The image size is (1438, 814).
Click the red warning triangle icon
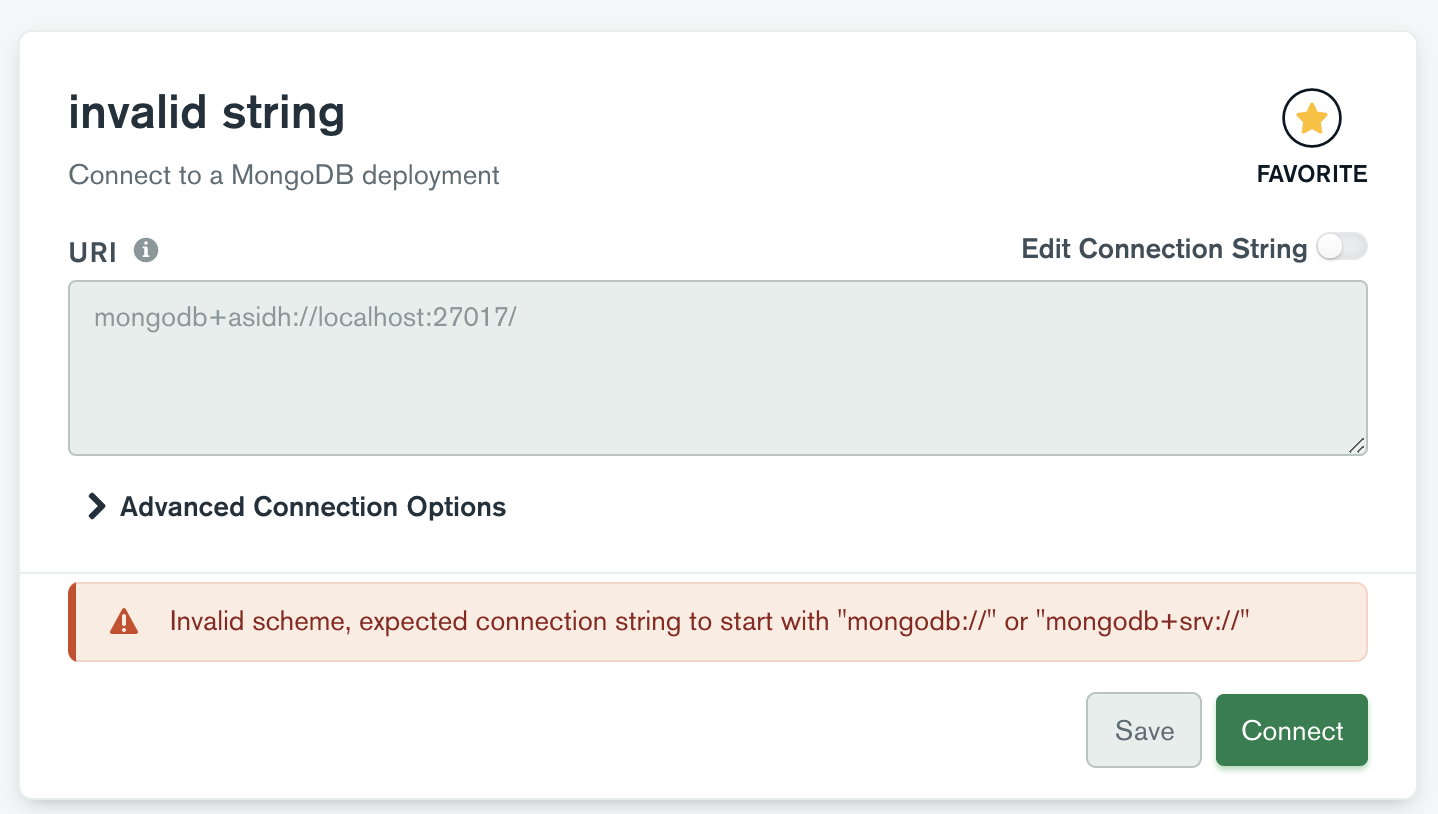[x=123, y=622]
